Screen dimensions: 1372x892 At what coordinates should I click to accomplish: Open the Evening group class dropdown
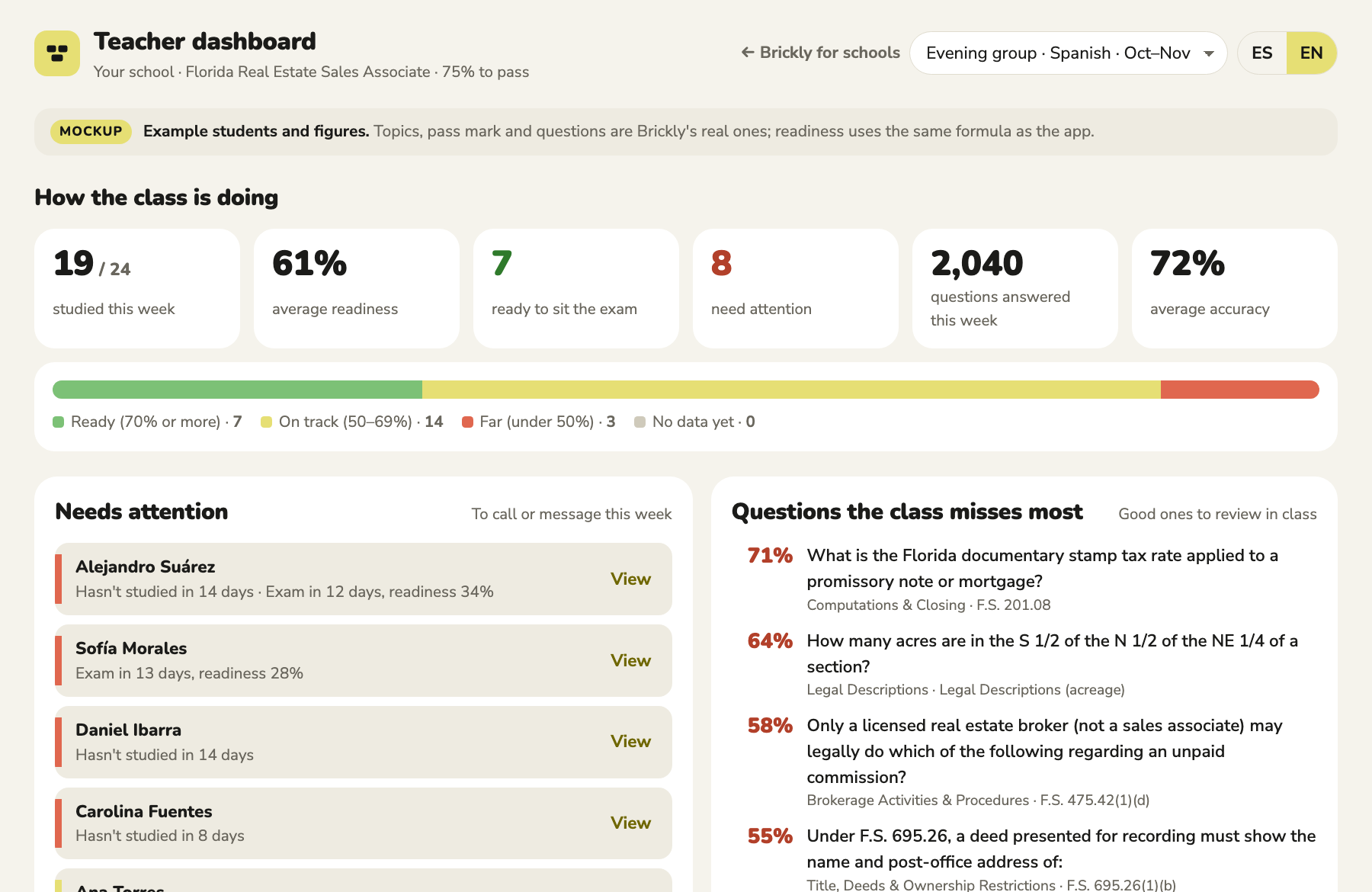1068,53
